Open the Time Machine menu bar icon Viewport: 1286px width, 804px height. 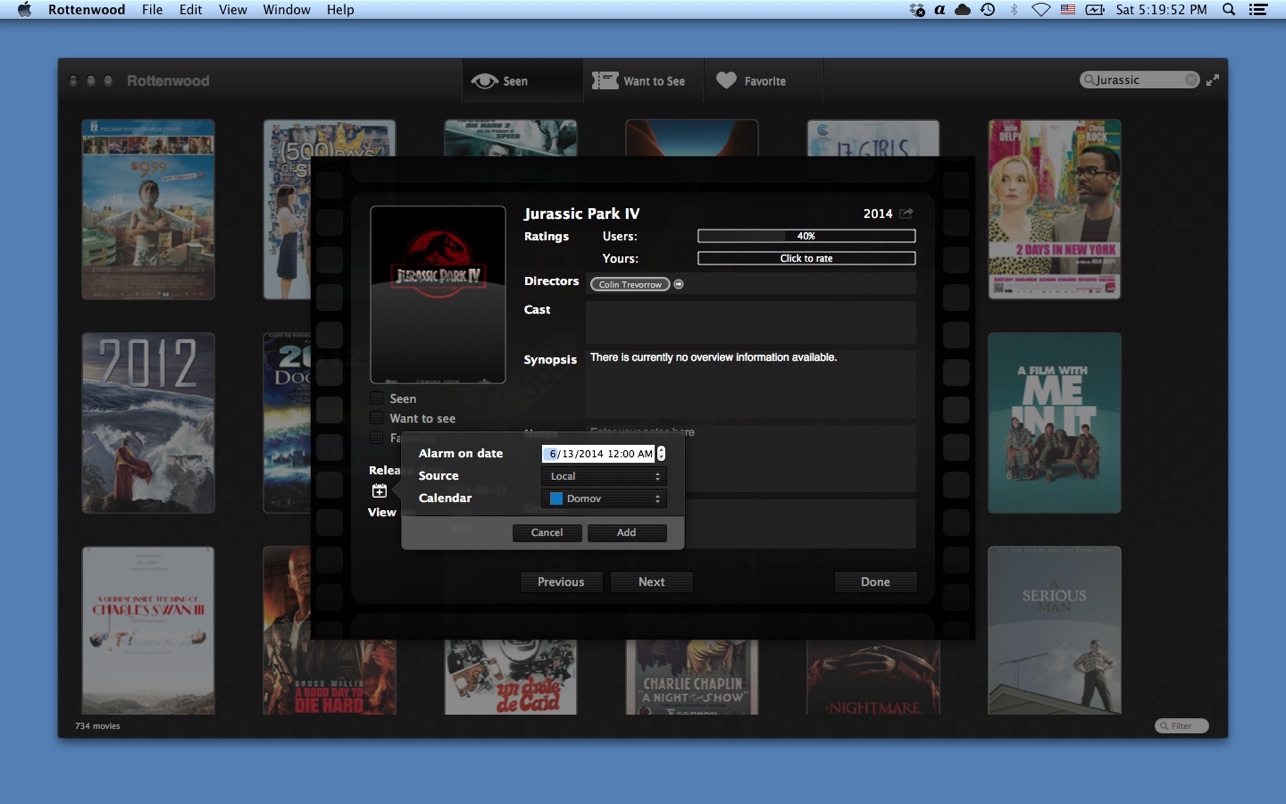coord(987,10)
